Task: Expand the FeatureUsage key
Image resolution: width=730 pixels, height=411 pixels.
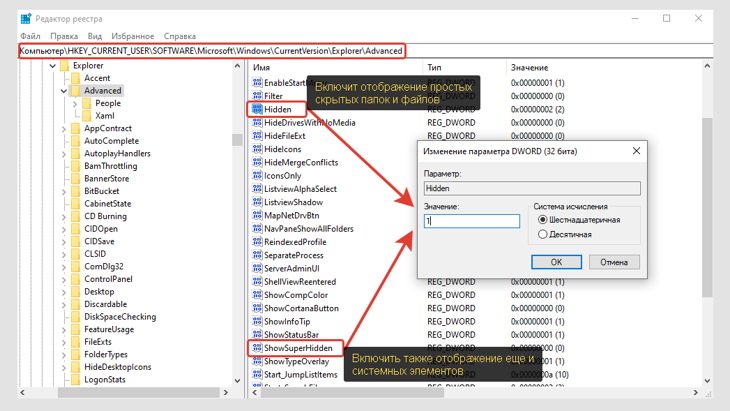Action: (x=64, y=330)
